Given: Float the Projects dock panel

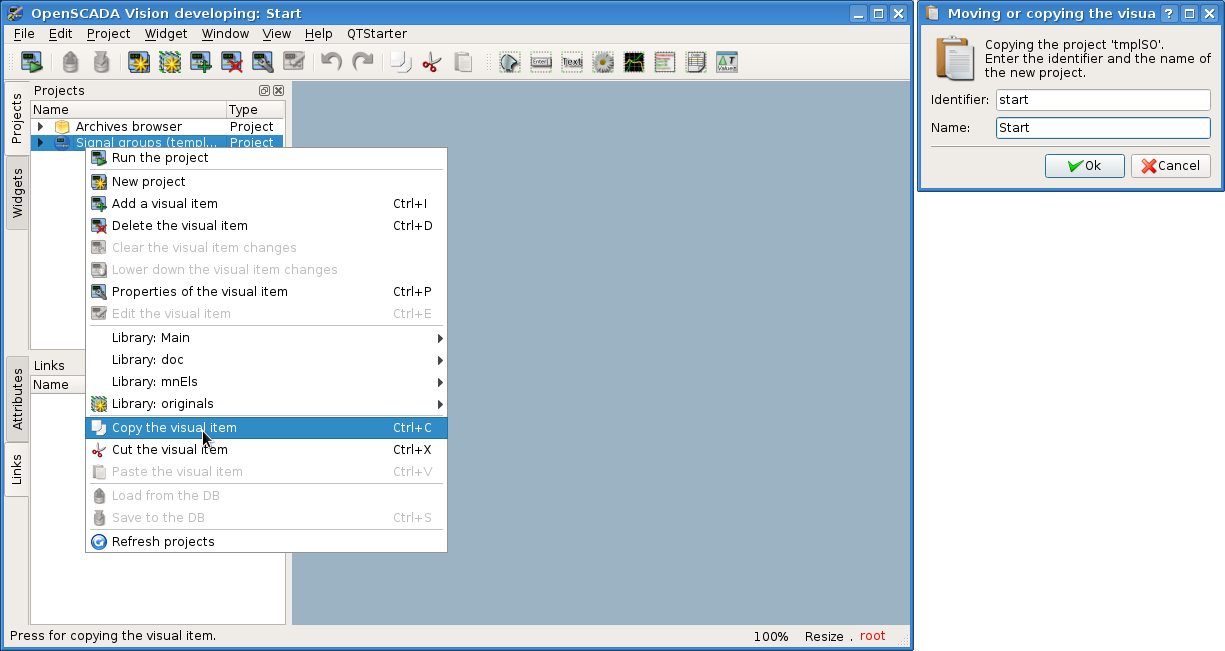Looking at the screenshot, I should tap(265, 91).
